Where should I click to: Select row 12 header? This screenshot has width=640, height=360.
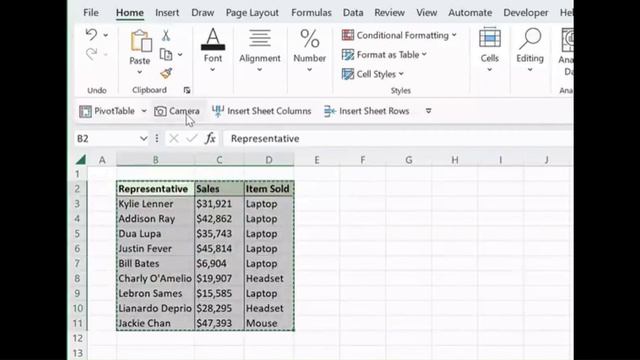point(78,338)
